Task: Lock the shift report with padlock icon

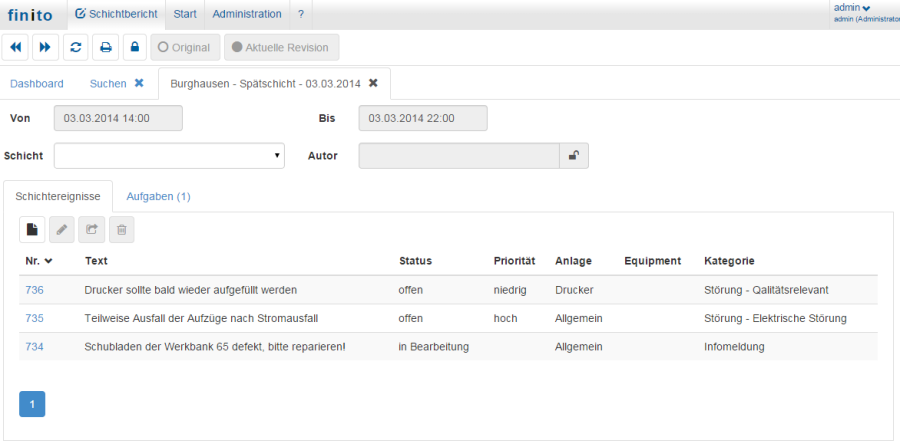Action: 134,47
